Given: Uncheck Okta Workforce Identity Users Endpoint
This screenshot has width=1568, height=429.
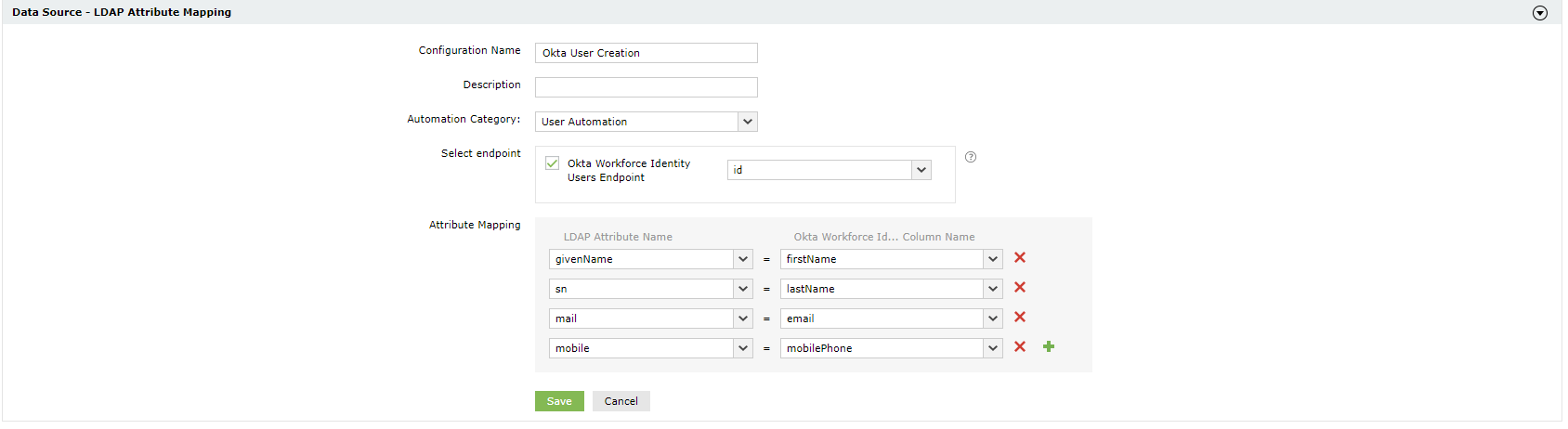Looking at the screenshot, I should tap(553, 163).
